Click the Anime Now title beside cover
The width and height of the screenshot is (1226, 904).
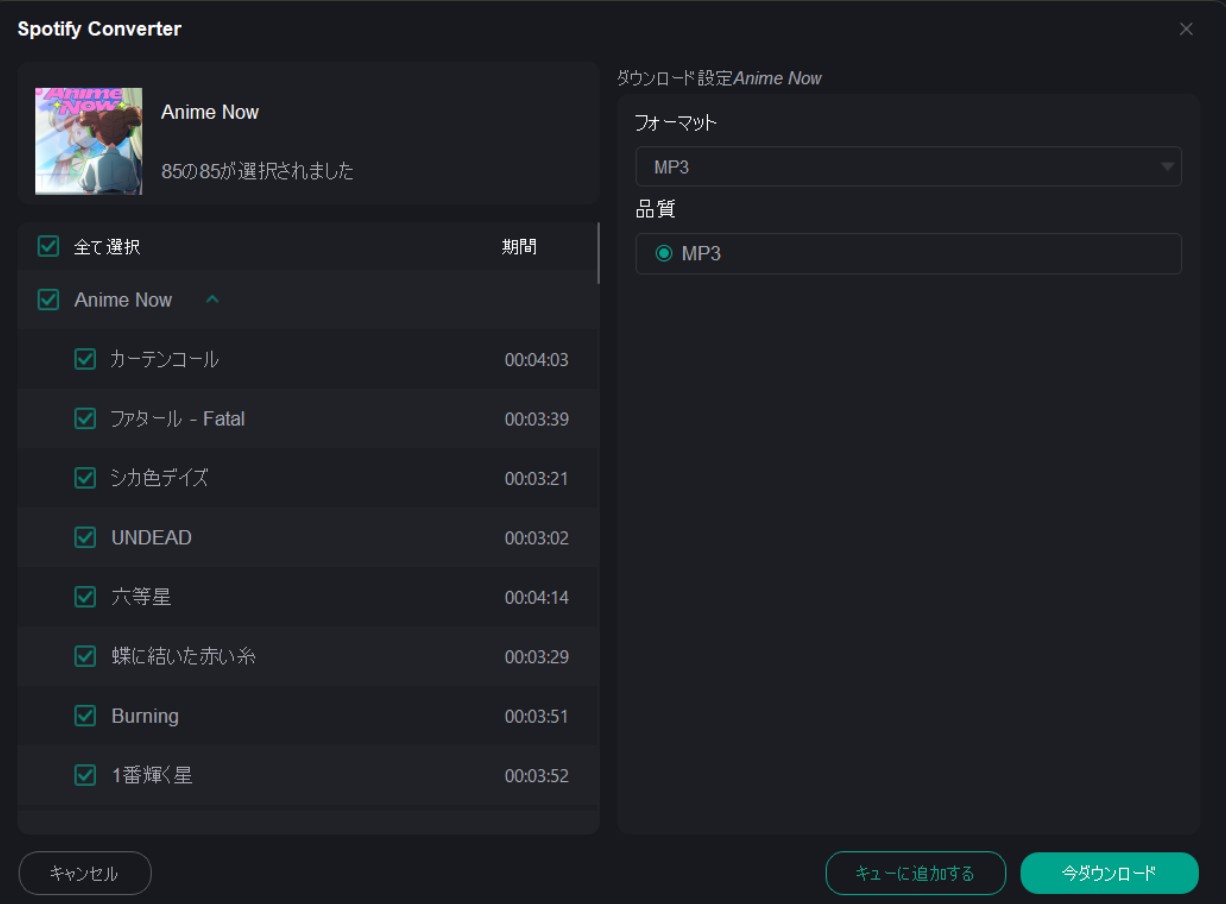click(x=210, y=112)
